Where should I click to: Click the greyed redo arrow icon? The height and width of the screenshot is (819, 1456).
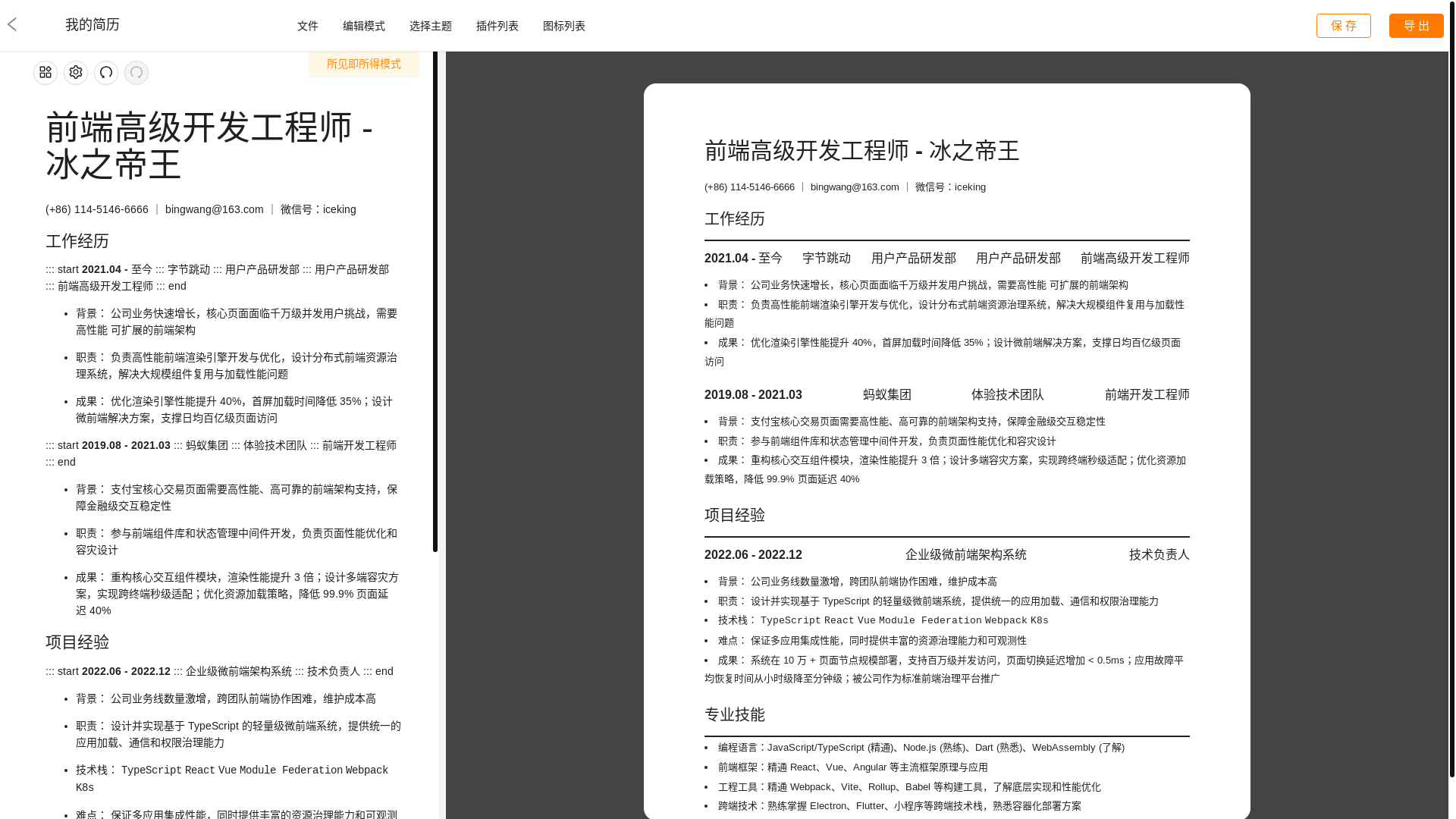click(136, 73)
